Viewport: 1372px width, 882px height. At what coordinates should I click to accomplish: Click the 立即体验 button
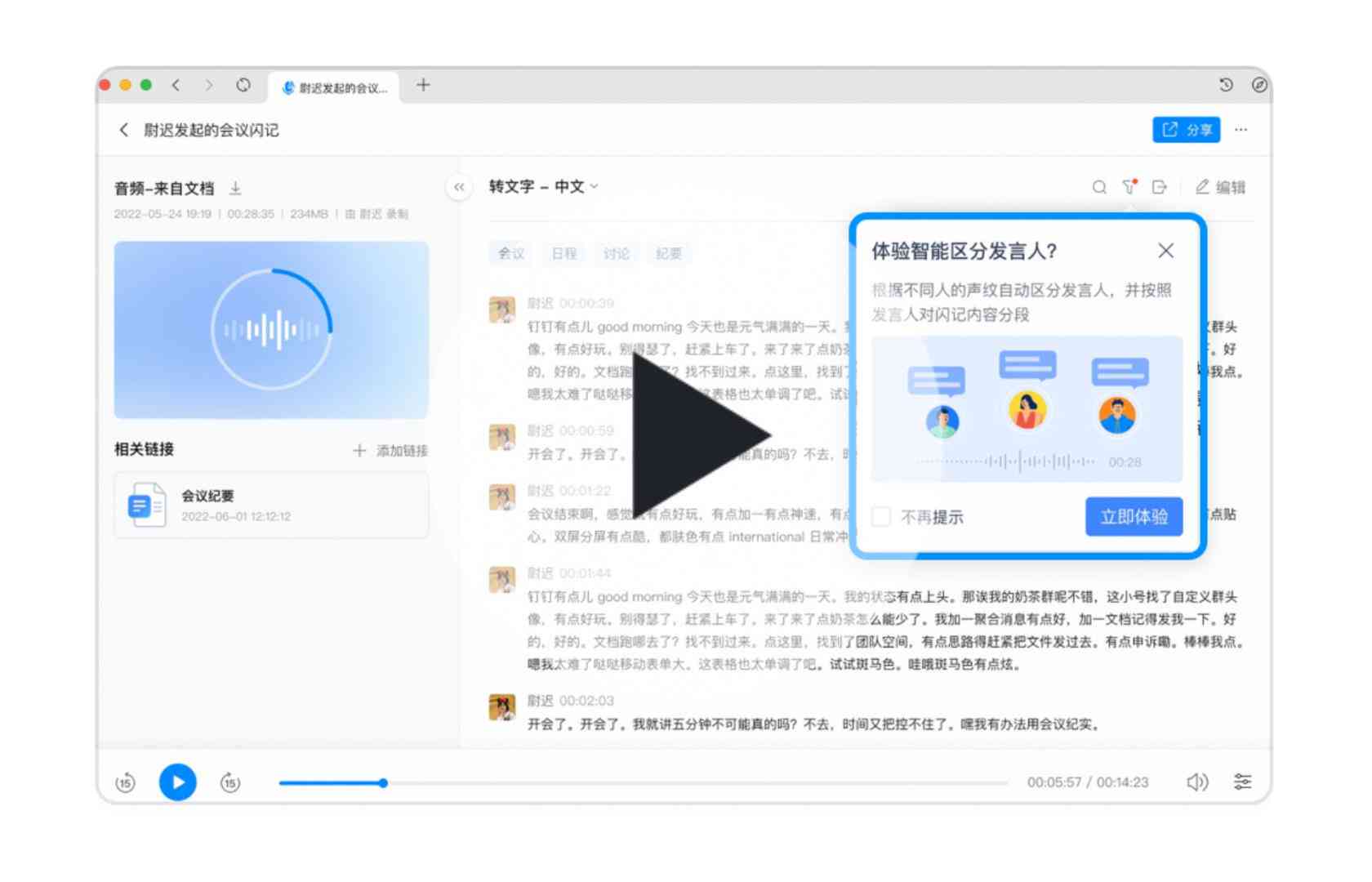point(1134,516)
